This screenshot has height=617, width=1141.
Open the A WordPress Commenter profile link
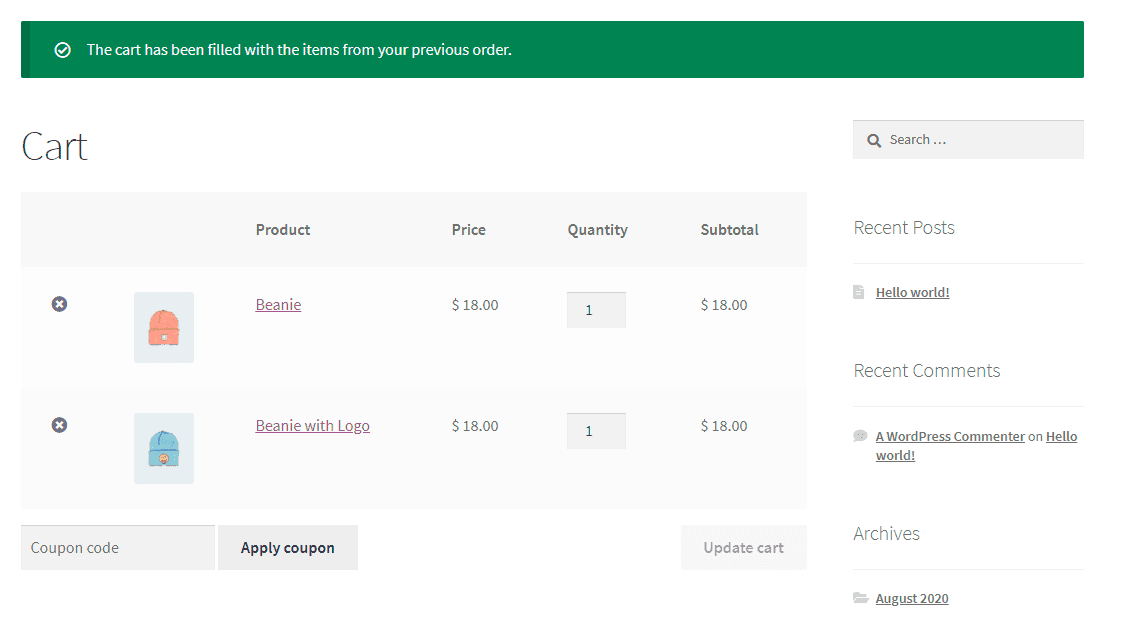950,435
